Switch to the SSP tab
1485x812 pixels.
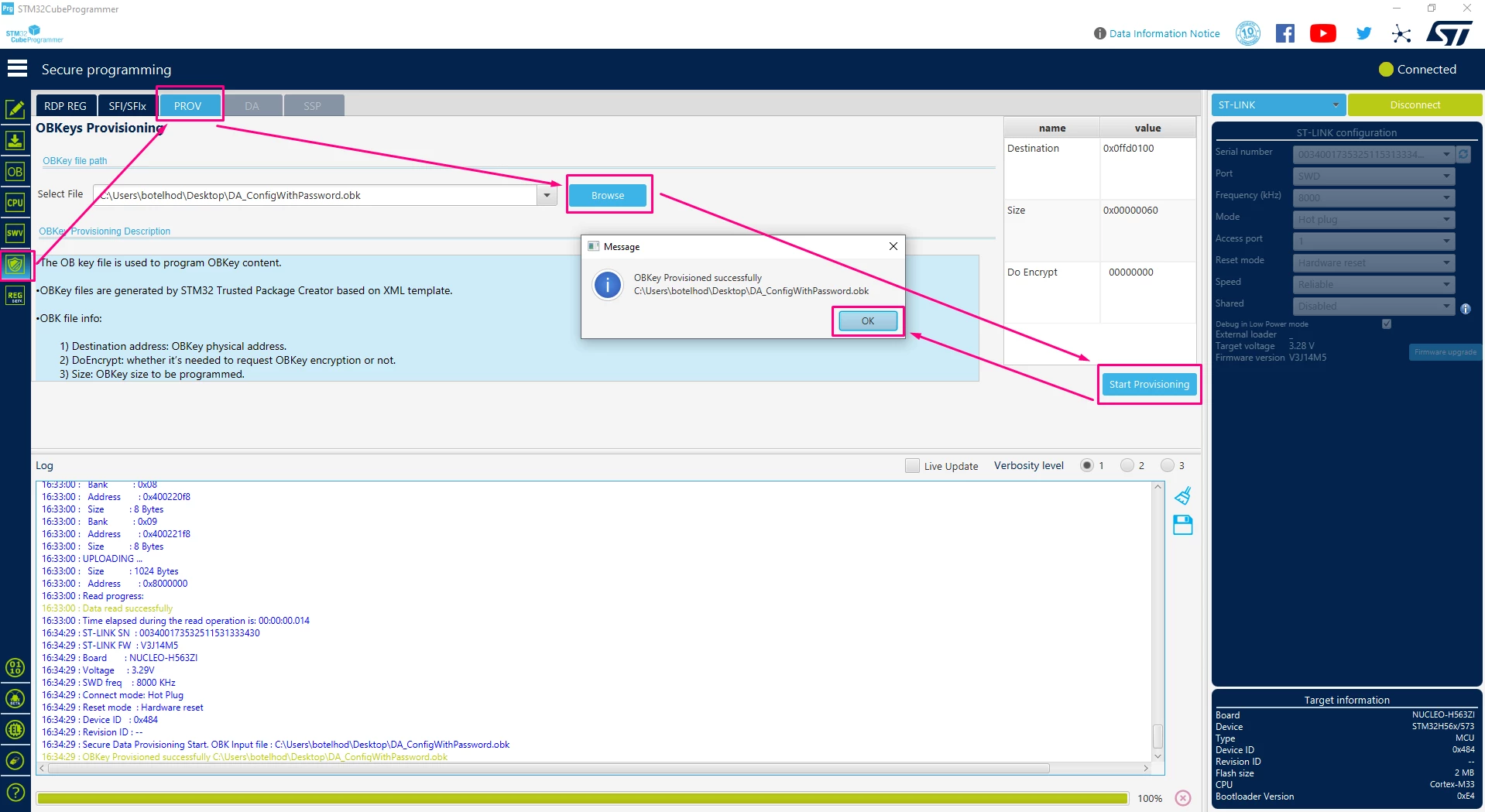(x=313, y=105)
